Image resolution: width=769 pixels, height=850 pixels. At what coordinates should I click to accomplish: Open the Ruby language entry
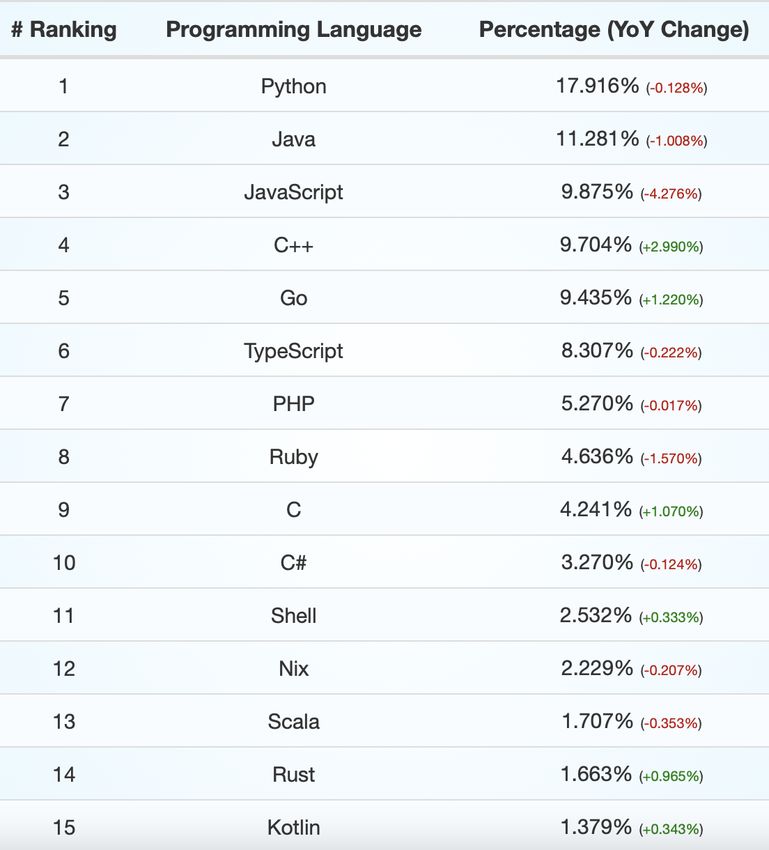pyautogui.click(x=294, y=457)
